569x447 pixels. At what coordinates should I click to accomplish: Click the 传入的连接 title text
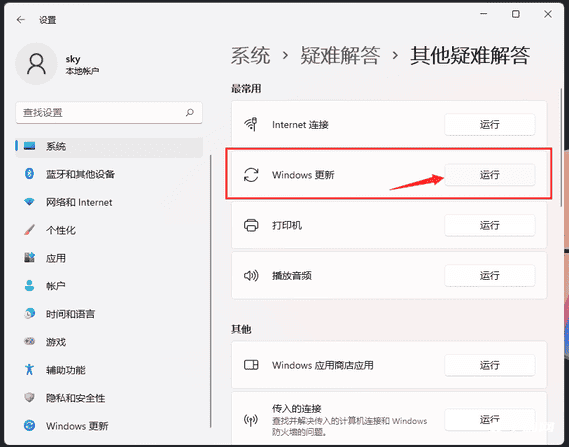[296, 409]
